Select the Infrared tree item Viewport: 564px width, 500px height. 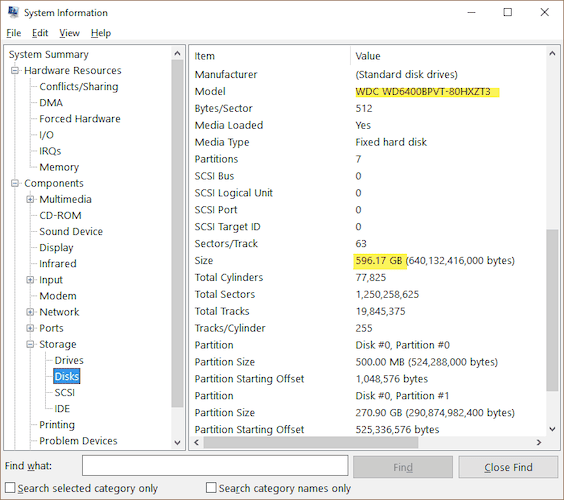(58, 264)
